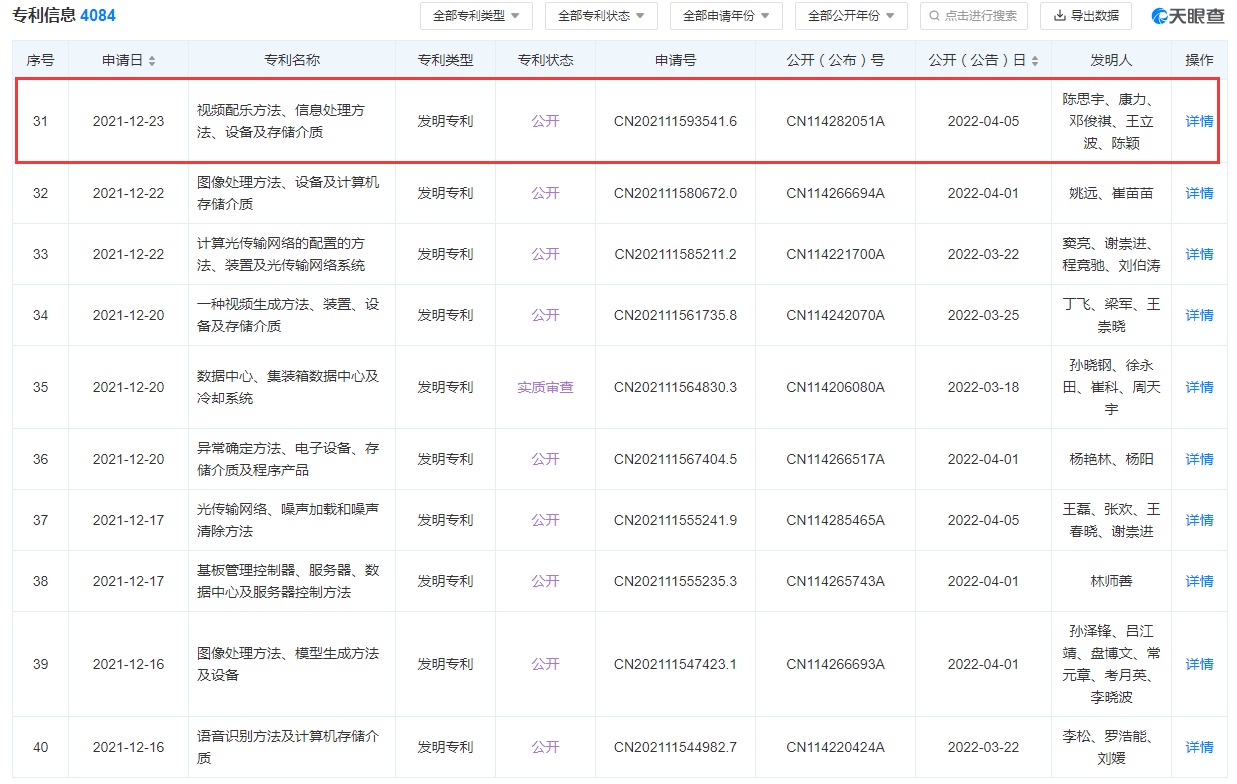Viewport: 1237px width, 784px height.
Task: Open the 全部专利状态 dropdown filter
Action: tap(601, 16)
